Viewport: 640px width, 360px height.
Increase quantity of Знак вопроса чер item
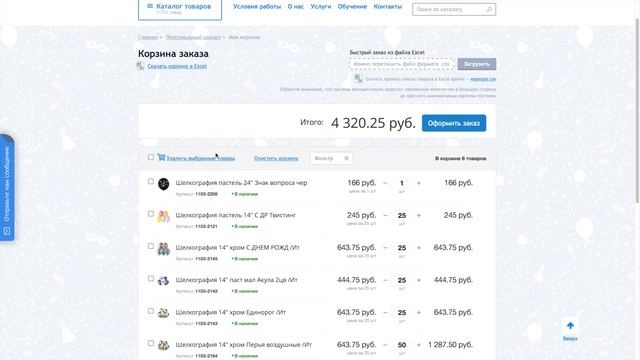click(418, 183)
